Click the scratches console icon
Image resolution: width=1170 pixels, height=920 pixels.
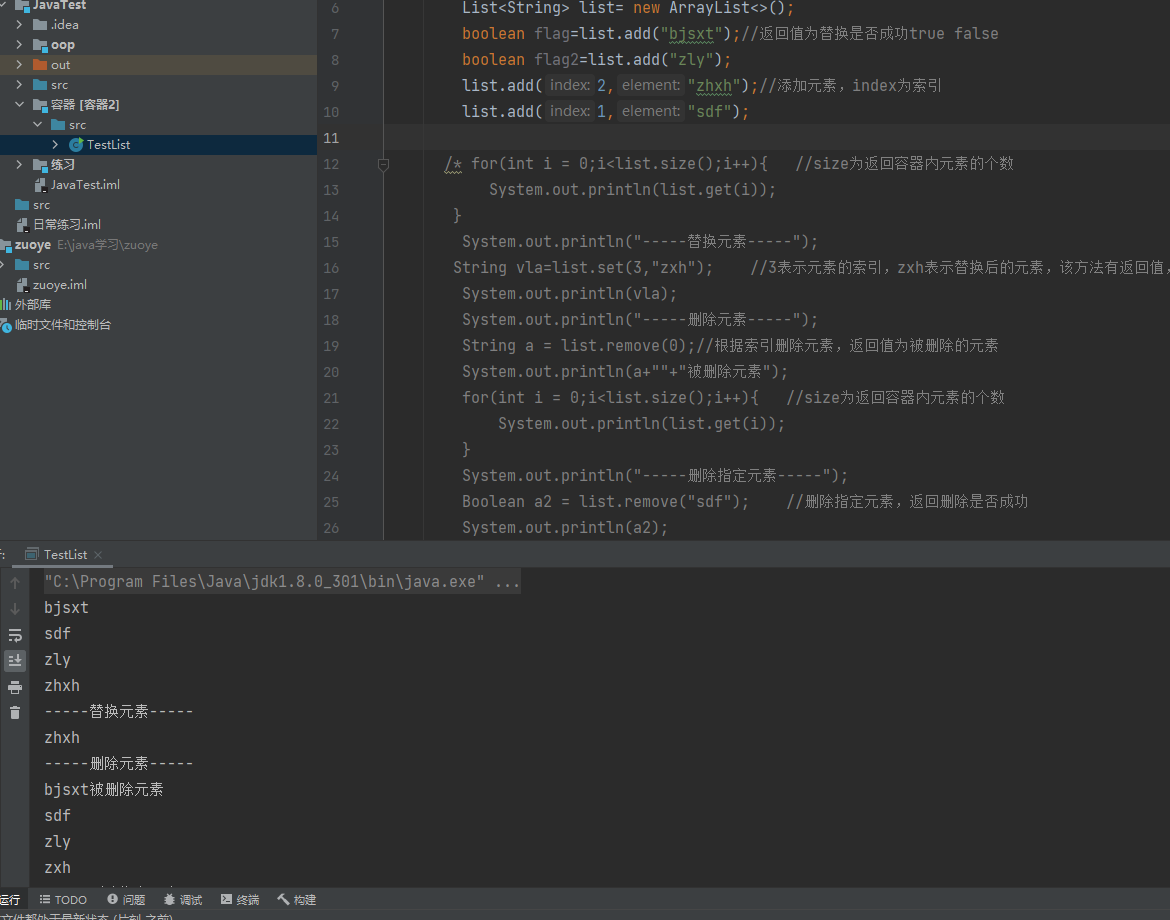(x=6, y=325)
